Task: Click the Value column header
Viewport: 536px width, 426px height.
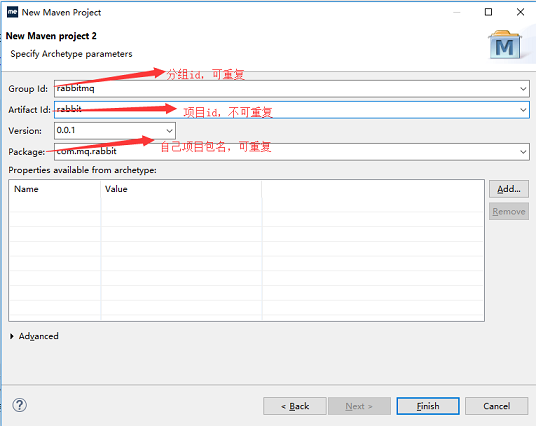Action: [x=182, y=189]
